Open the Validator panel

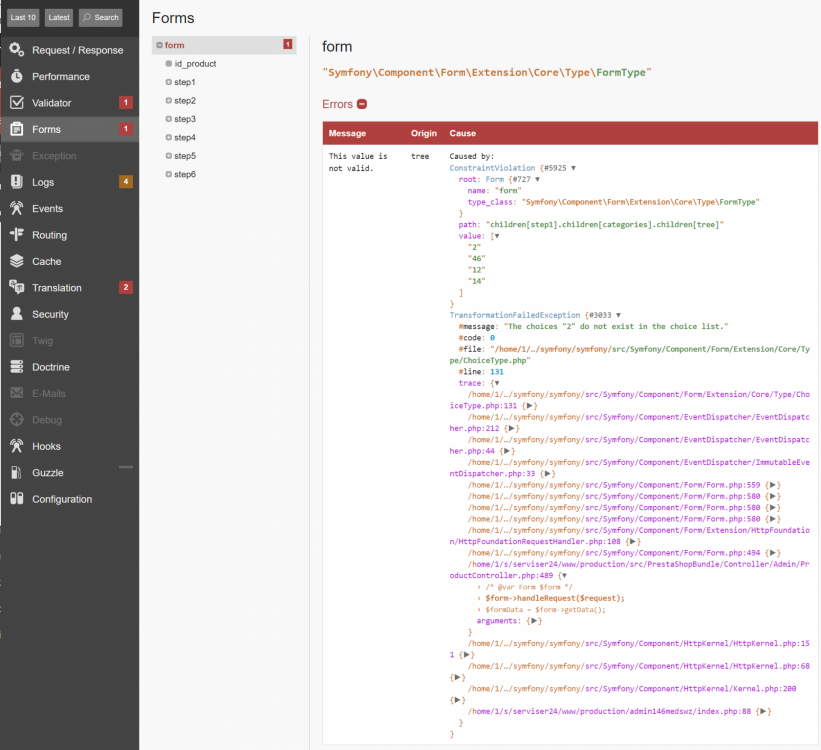click(x=70, y=103)
